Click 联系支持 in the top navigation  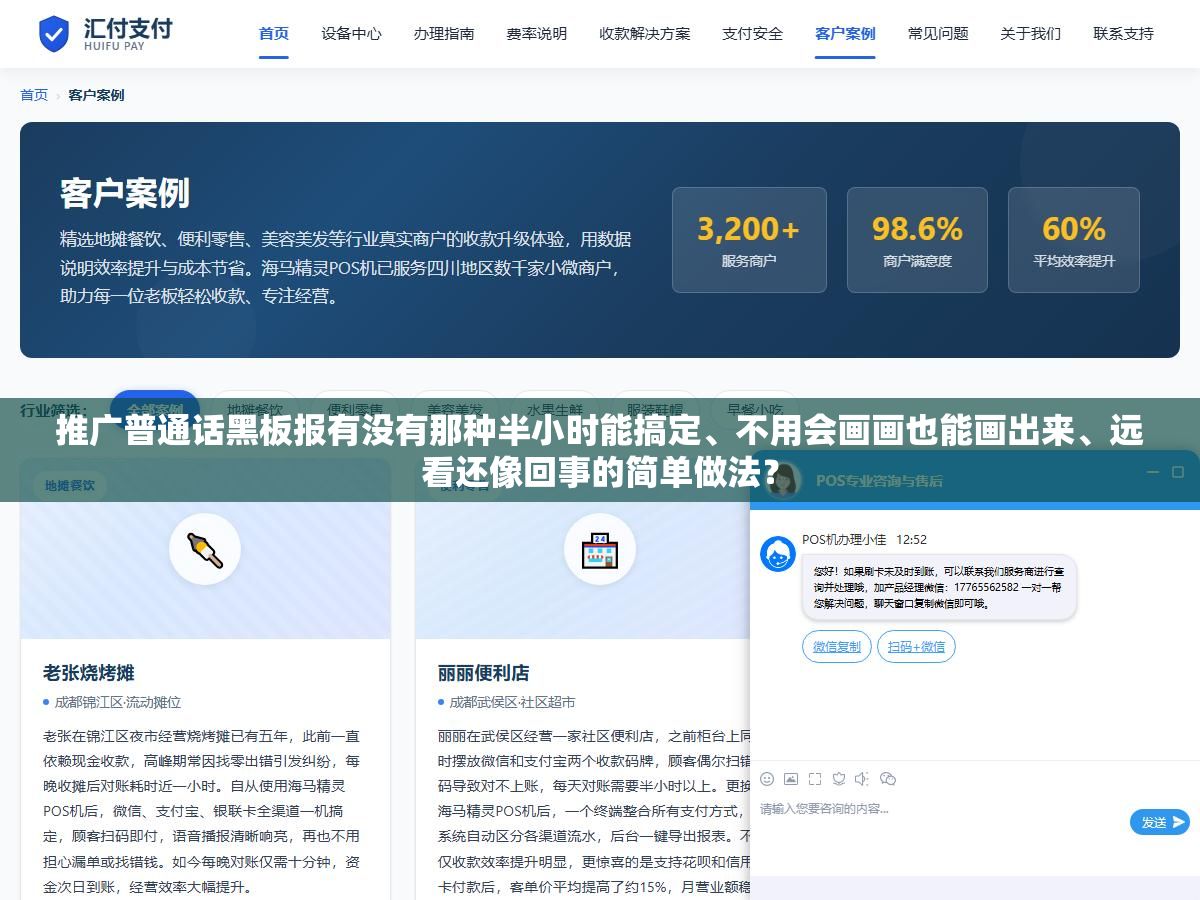(1124, 33)
